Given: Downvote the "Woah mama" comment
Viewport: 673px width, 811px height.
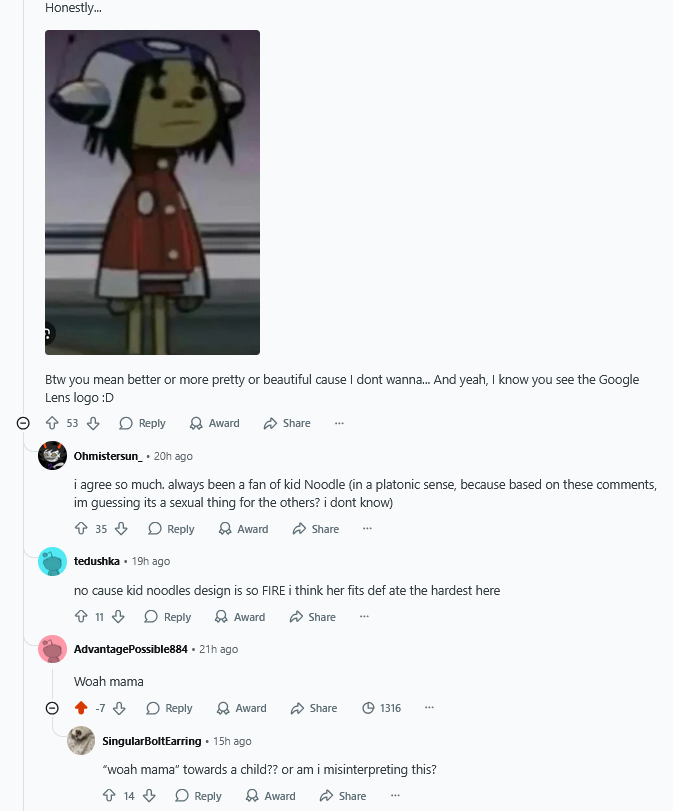Looking at the screenshot, I should [119, 708].
